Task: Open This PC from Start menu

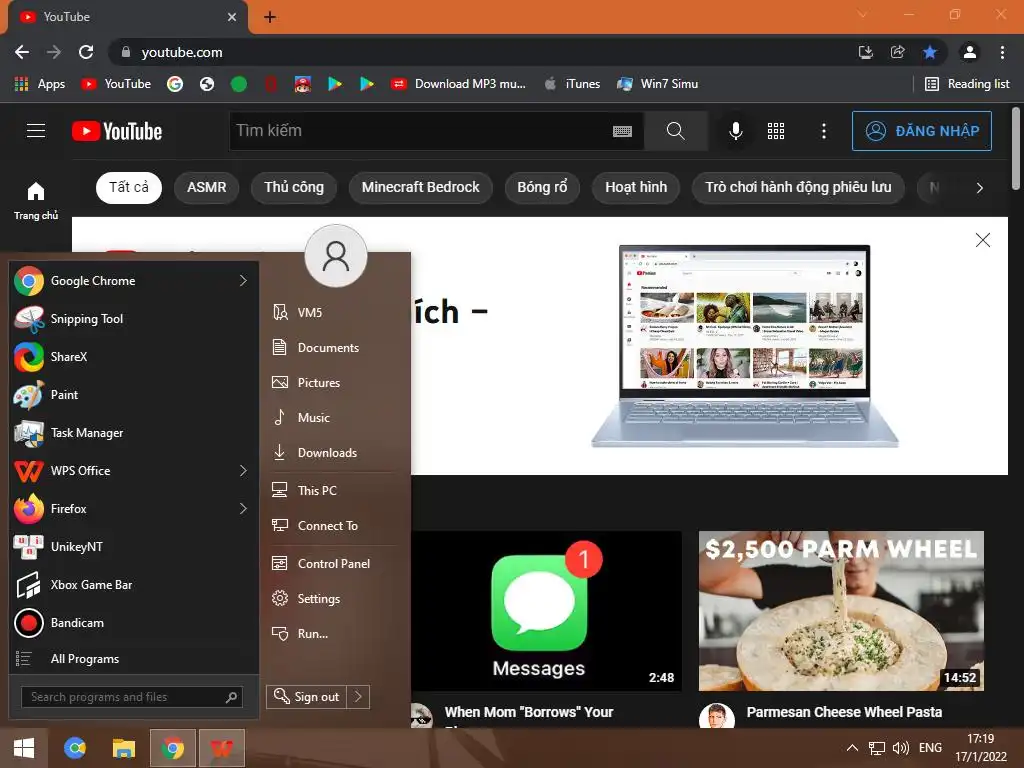Action: coord(334,490)
